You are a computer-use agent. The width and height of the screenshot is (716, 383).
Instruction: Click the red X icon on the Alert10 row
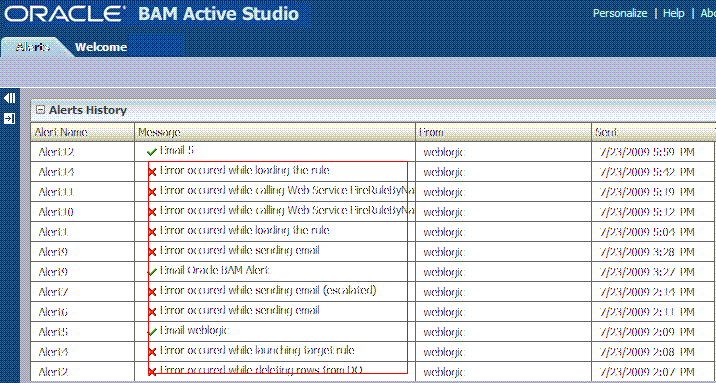[x=153, y=212]
